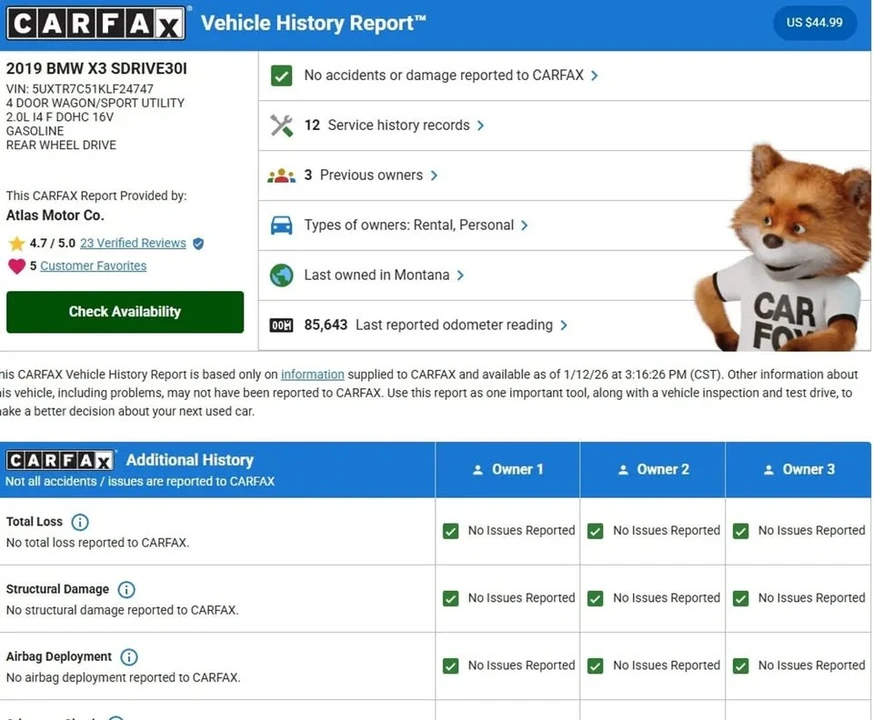
Task: Expand Service history records chevron
Action: (x=480, y=125)
